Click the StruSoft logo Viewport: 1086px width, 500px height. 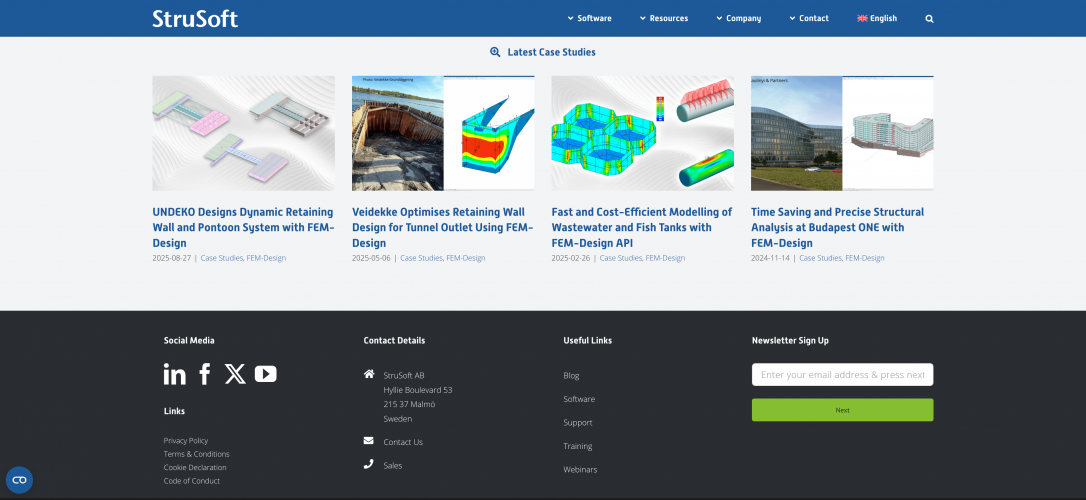pyautogui.click(x=195, y=19)
